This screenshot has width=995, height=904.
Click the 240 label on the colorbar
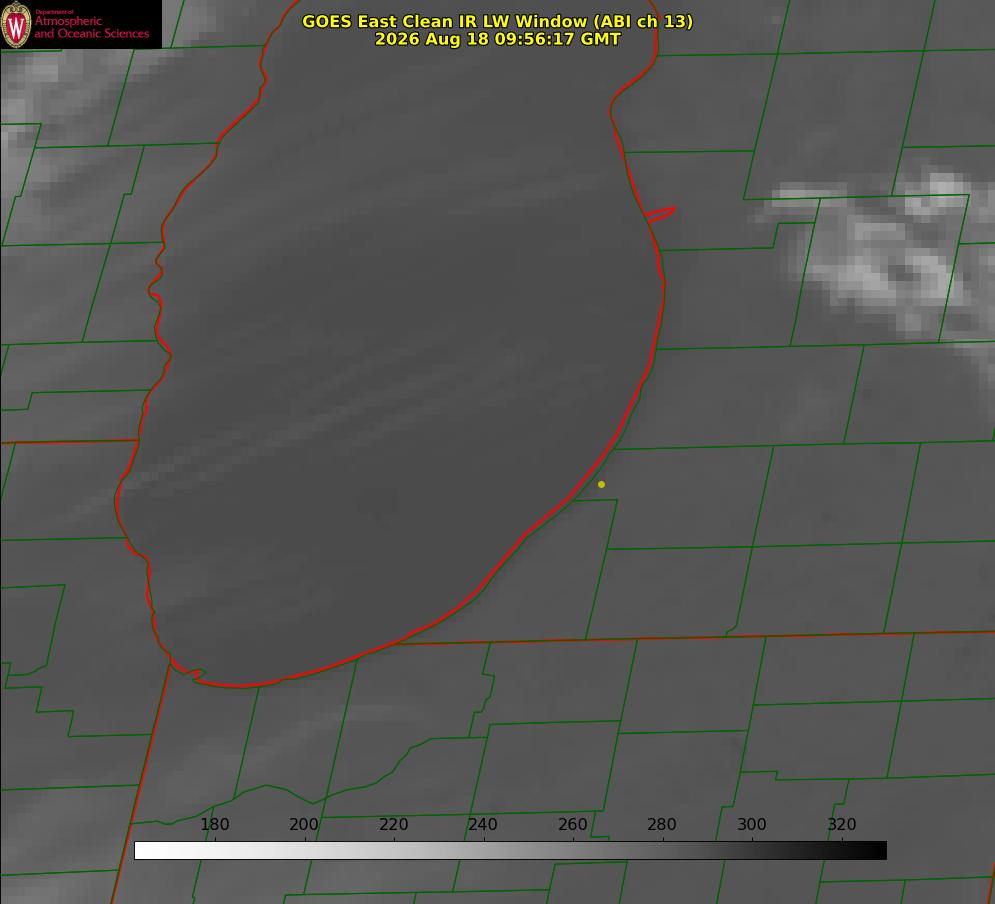pos(483,824)
